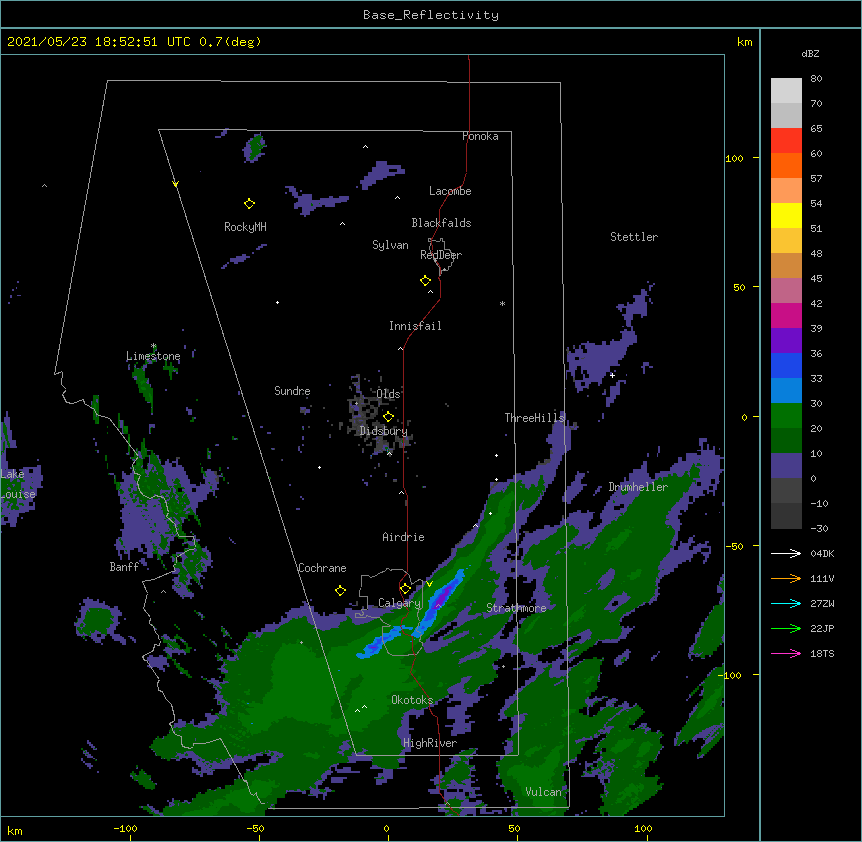Click the Innisfail city label

click(x=415, y=326)
